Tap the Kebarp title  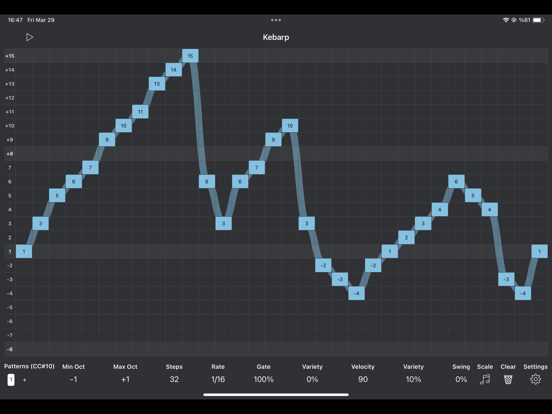(276, 37)
